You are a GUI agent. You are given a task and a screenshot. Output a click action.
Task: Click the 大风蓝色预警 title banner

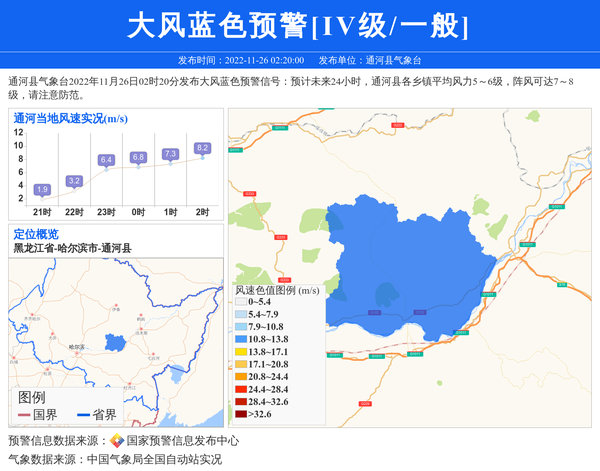[299, 25]
